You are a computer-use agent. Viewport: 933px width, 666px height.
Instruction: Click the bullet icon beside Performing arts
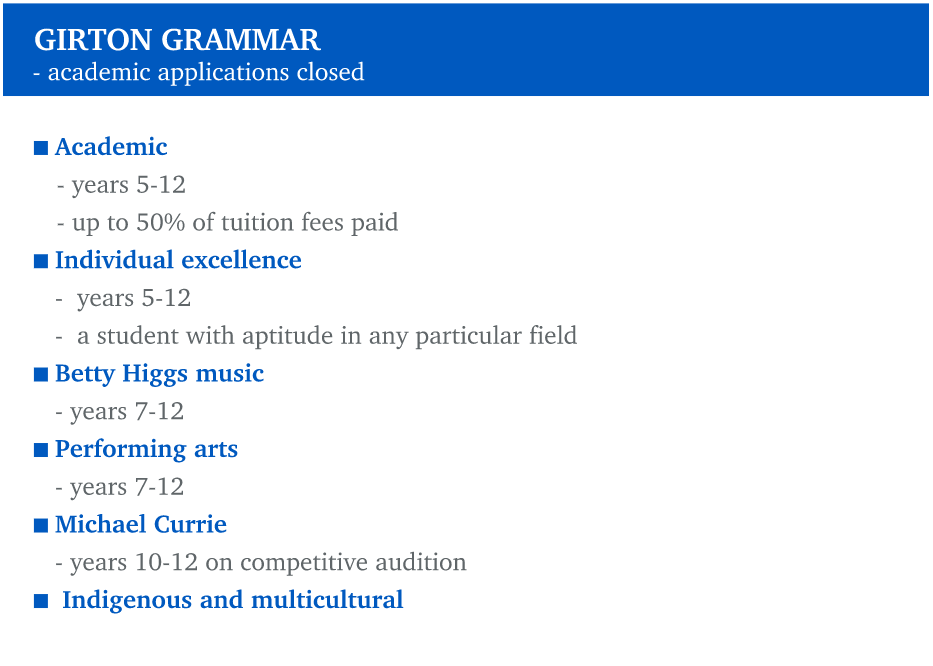(40, 450)
